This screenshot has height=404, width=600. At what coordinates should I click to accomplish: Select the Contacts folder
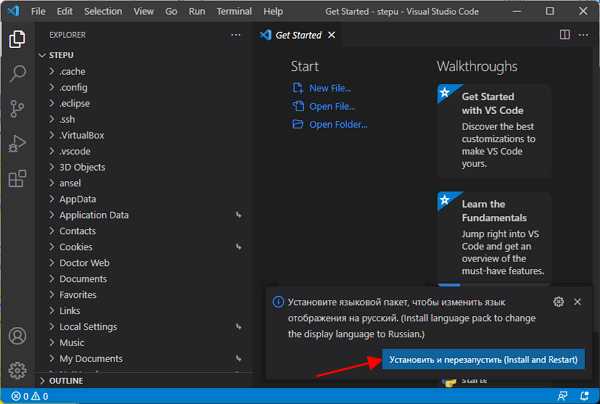pos(77,231)
